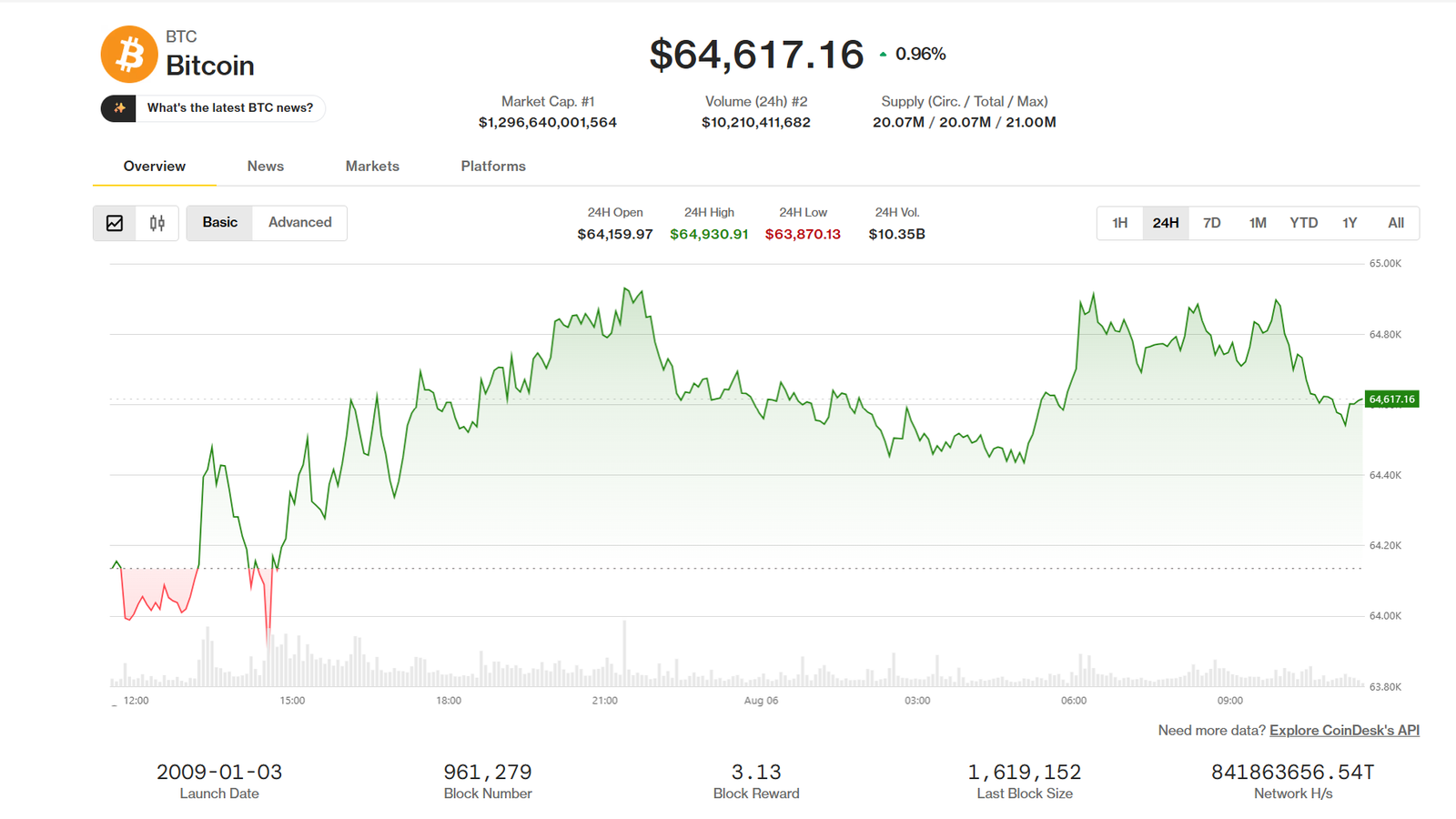
Task: Show the All time price range
Action: (x=1396, y=223)
